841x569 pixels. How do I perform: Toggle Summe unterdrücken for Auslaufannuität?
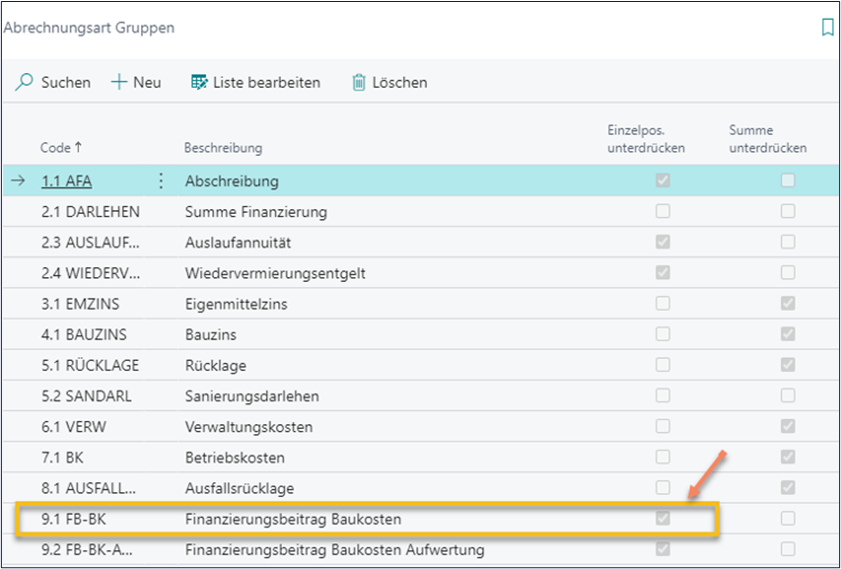coord(788,242)
